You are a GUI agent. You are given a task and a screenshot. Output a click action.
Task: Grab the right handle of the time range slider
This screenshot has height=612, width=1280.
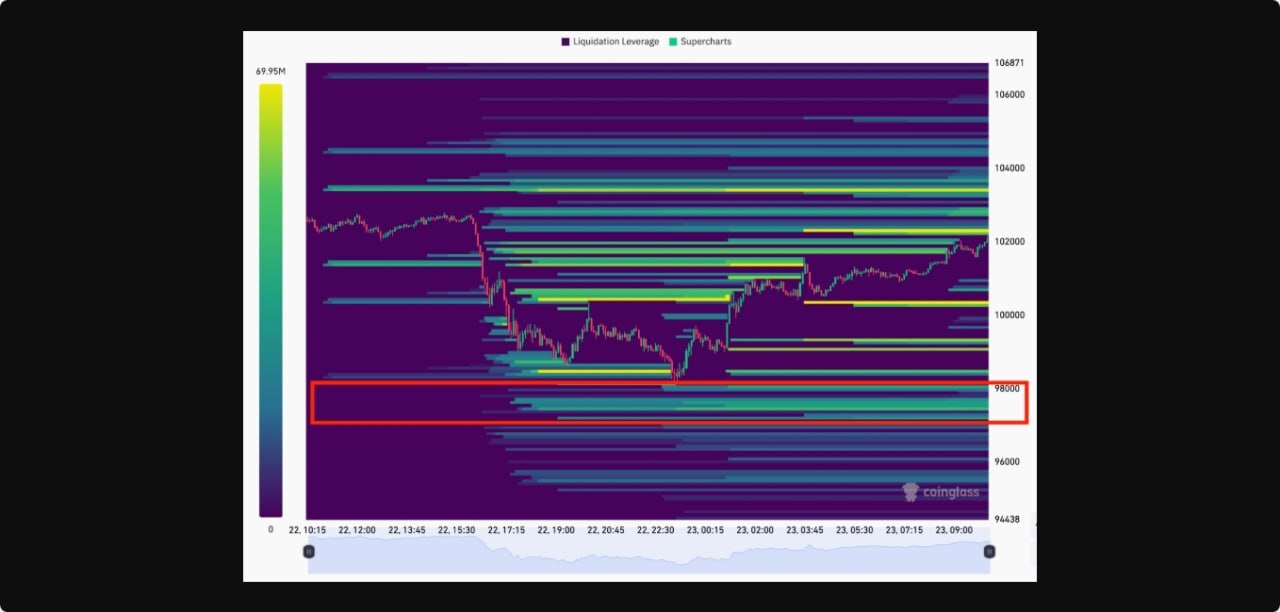(989, 551)
